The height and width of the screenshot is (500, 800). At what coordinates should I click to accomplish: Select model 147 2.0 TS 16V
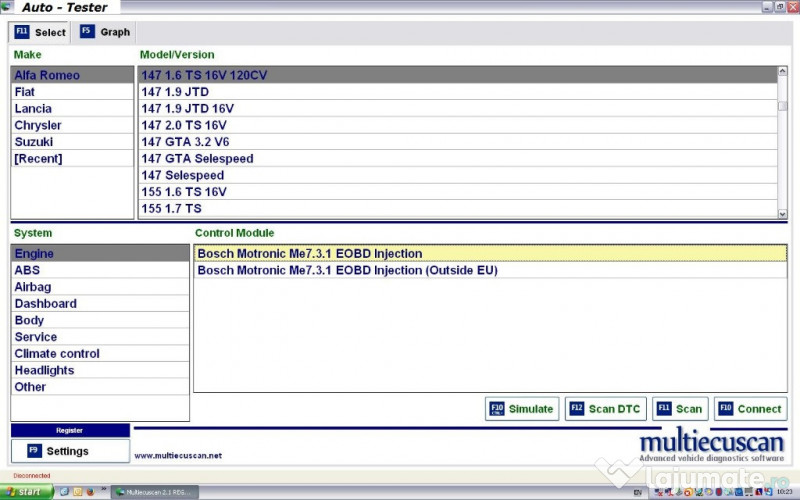tap(458, 125)
